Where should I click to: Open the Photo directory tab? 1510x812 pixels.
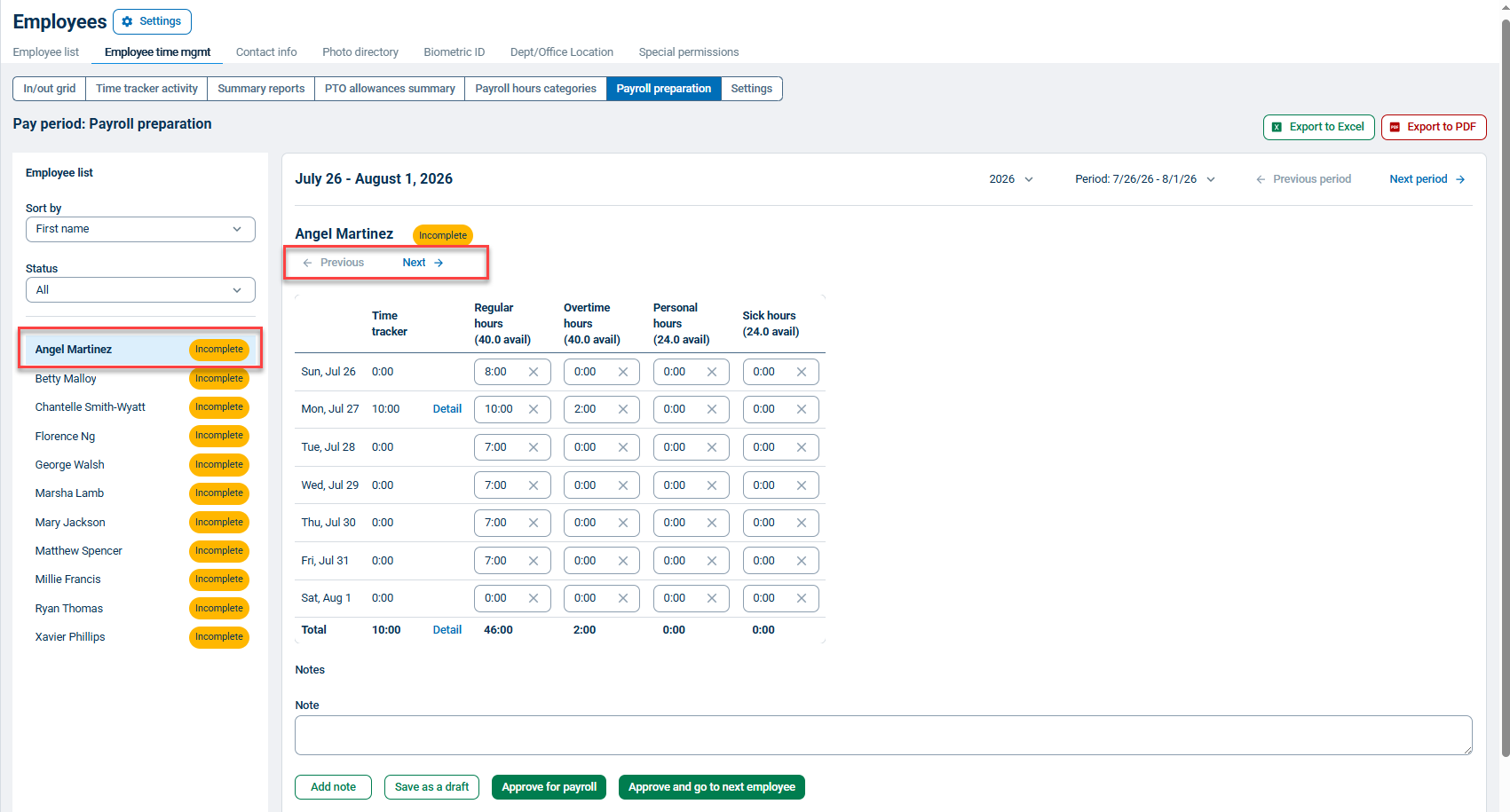tap(360, 52)
